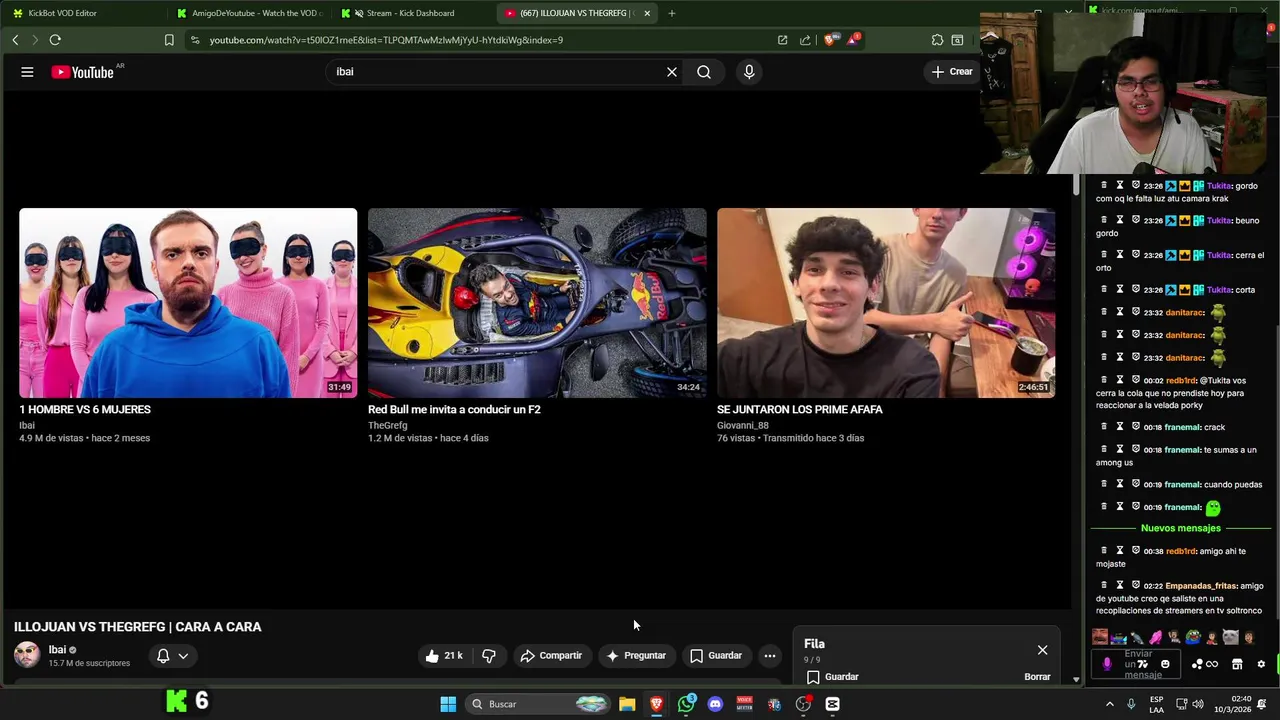This screenshot has width=1280, height=720.
Task: Save video using Guardar under the title
Action: click(716, 656)
